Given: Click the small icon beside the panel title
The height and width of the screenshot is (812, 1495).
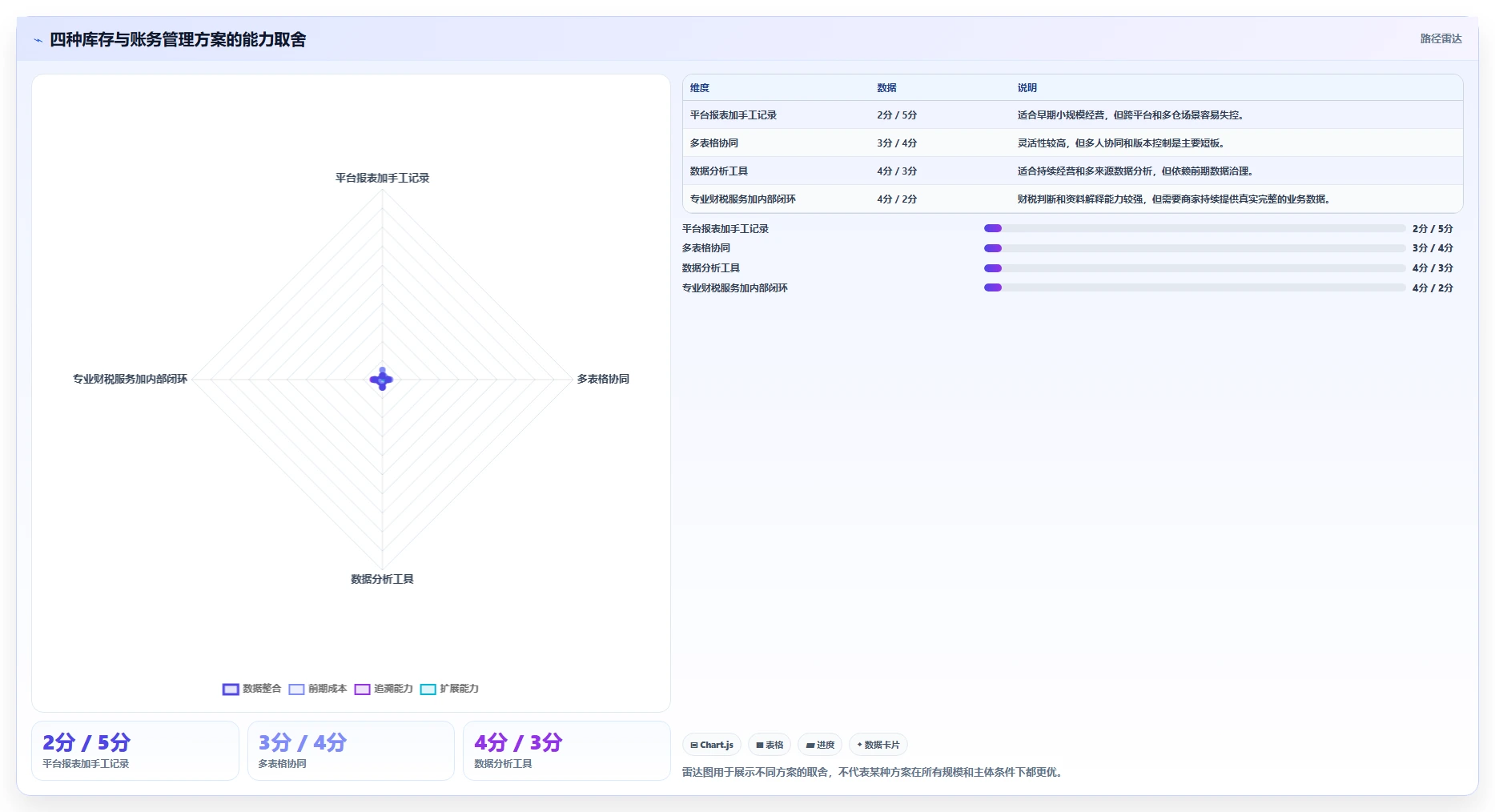Looking at the screenshot, I should click(x=38, y=40).
